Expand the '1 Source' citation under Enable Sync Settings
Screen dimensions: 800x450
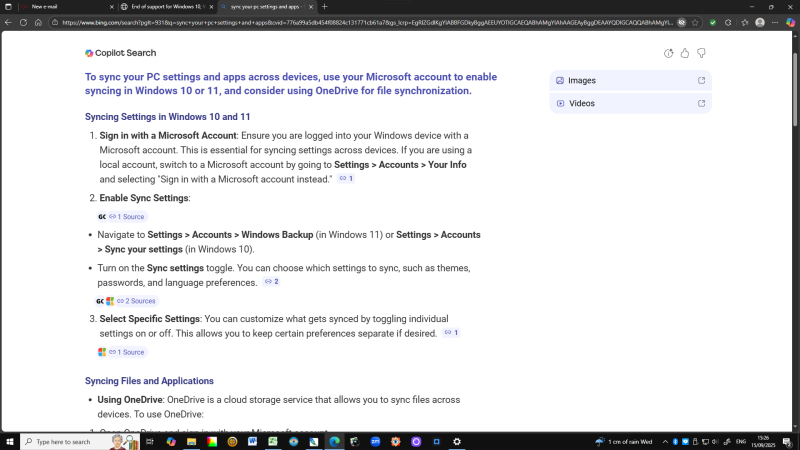pos(126,216)
